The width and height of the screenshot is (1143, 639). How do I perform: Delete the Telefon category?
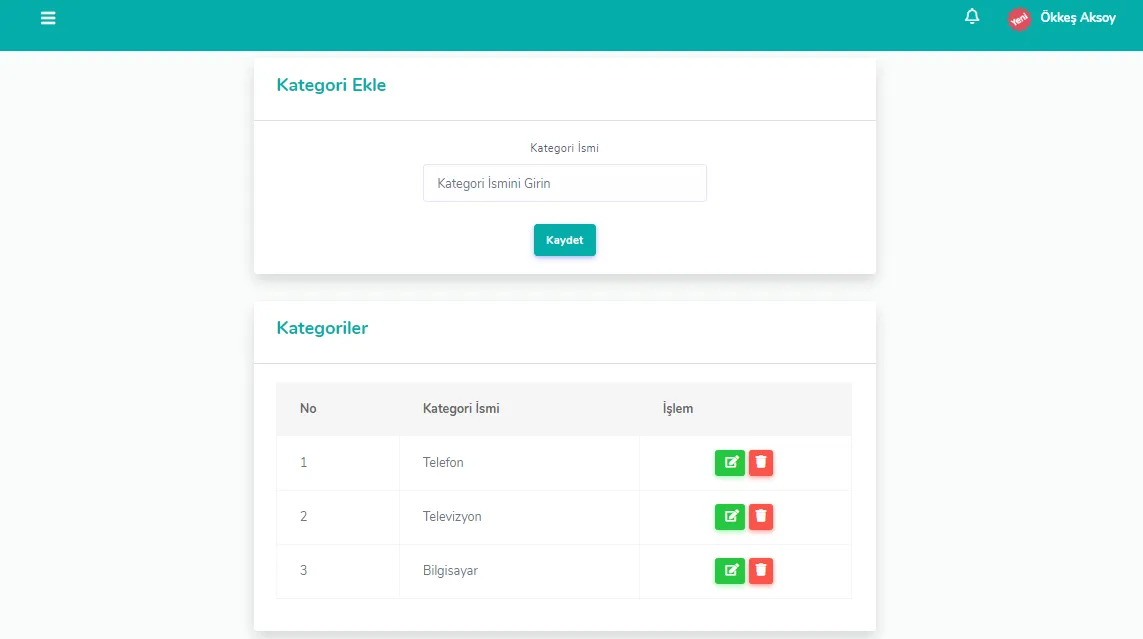(760, 463)
